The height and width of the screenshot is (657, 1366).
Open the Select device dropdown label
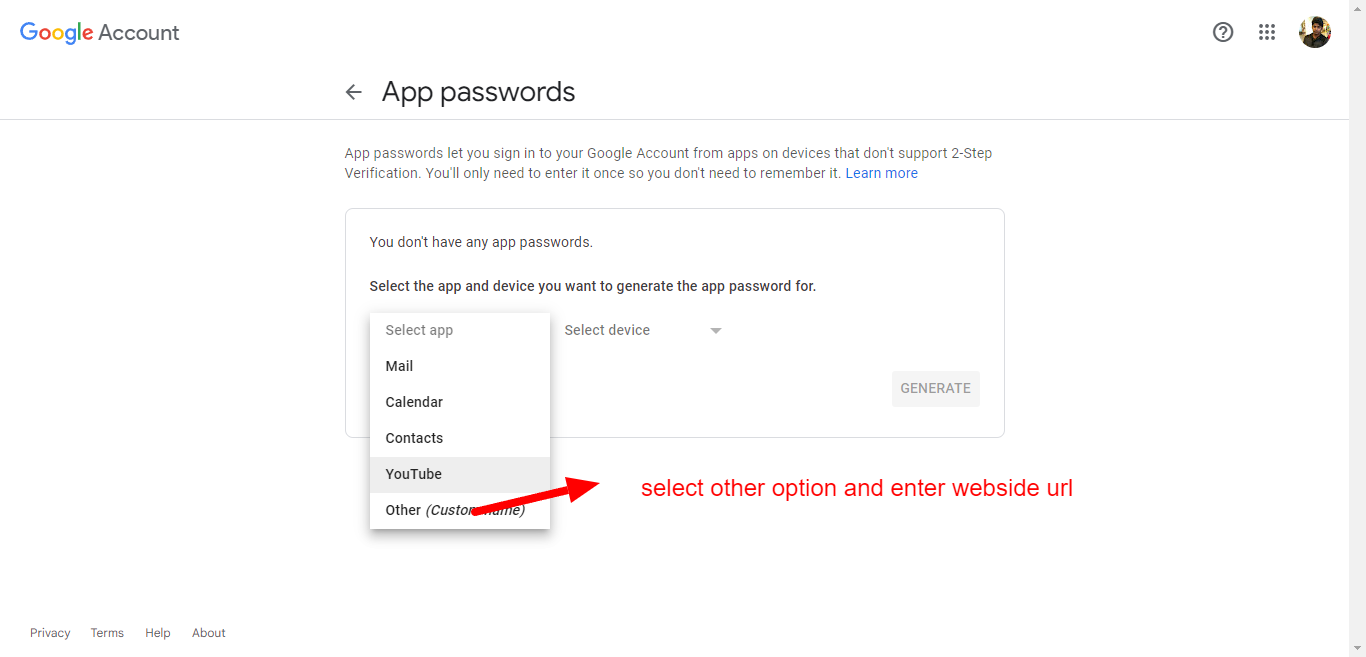tap(607, 330)
